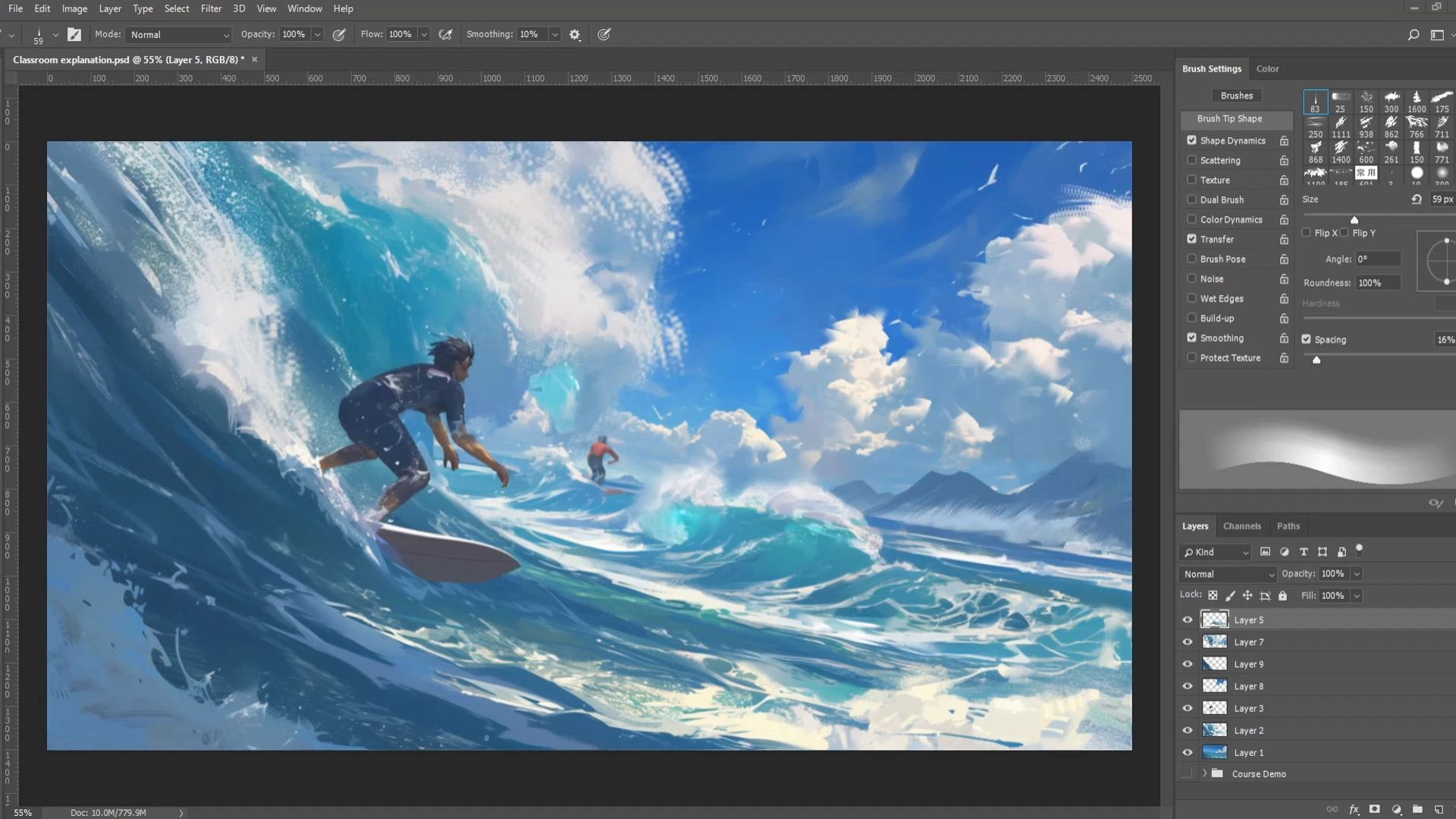
Task: Toggle the layer filtering switch
Action: click(1359, 551)
